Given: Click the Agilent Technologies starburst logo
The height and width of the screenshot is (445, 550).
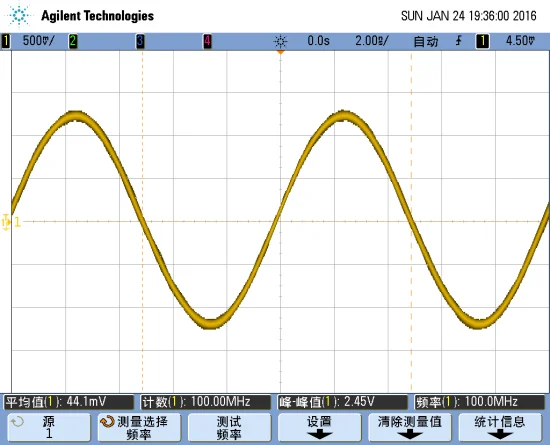Looking at the screenshot, I should (19, 16).
